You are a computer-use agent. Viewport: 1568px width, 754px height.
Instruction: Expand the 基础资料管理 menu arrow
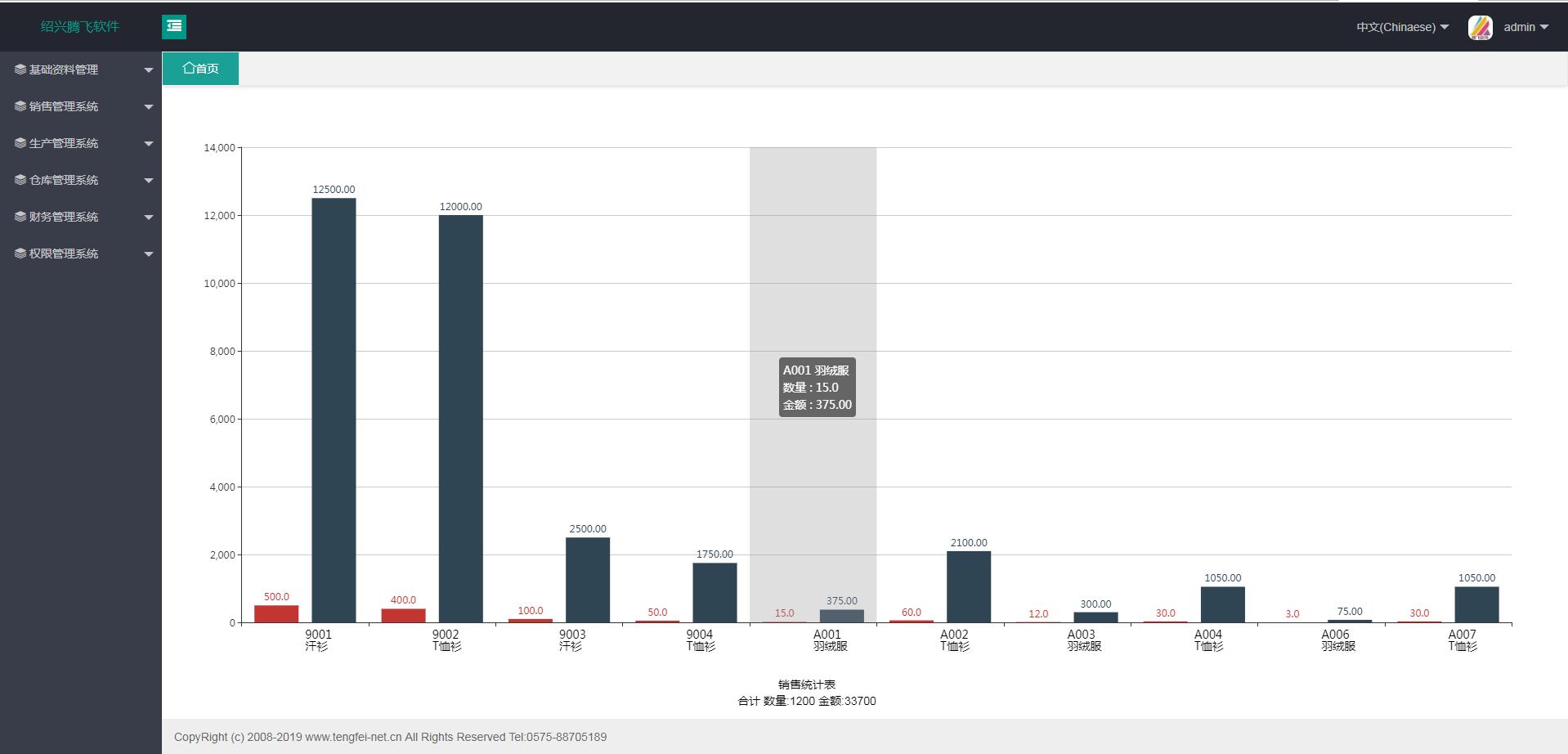149,70
